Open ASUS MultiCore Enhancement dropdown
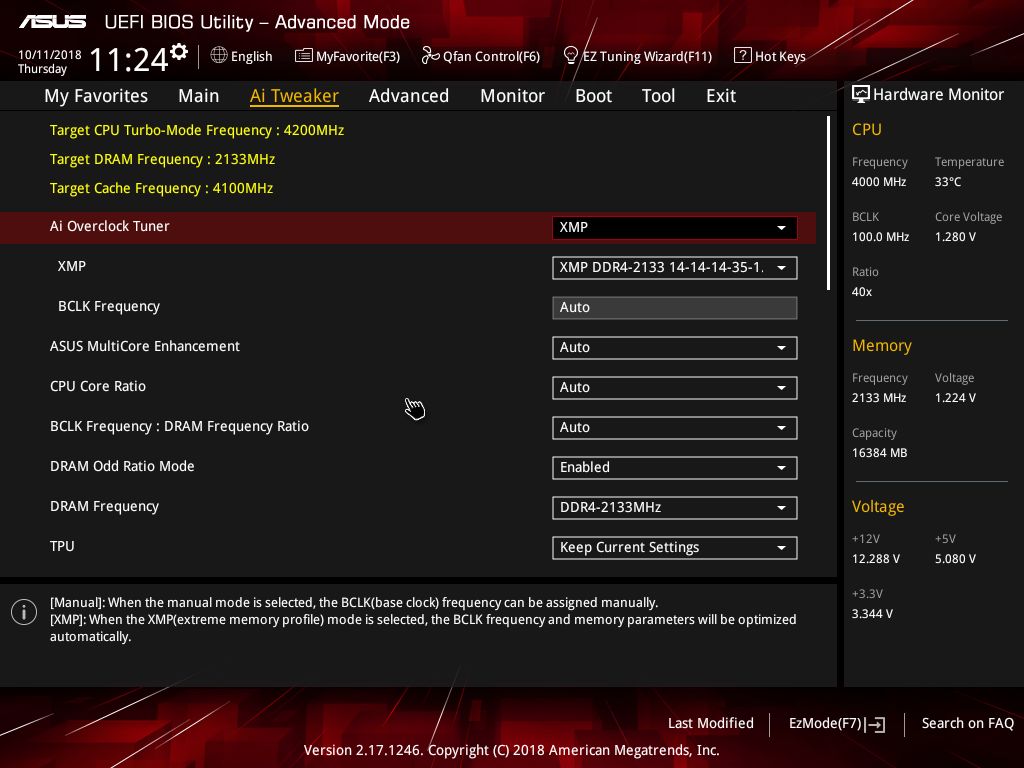The height and width of the screenshot is (768, 1024). point(675,347)
